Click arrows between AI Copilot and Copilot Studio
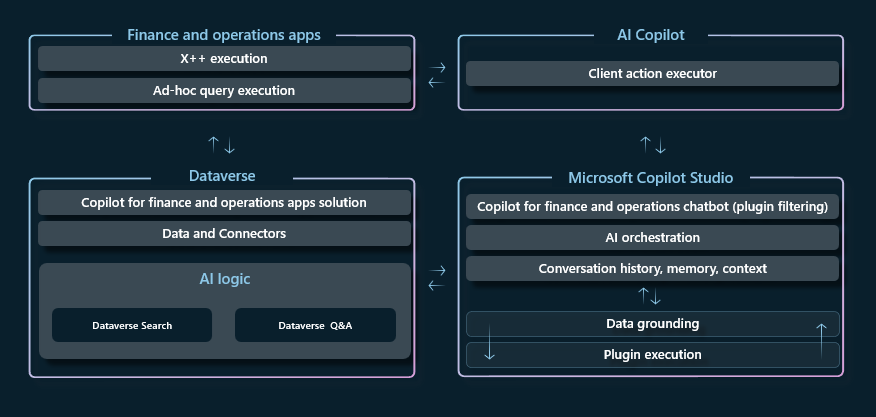Screen dimensions: 876x417 click(x=651, y=145)
